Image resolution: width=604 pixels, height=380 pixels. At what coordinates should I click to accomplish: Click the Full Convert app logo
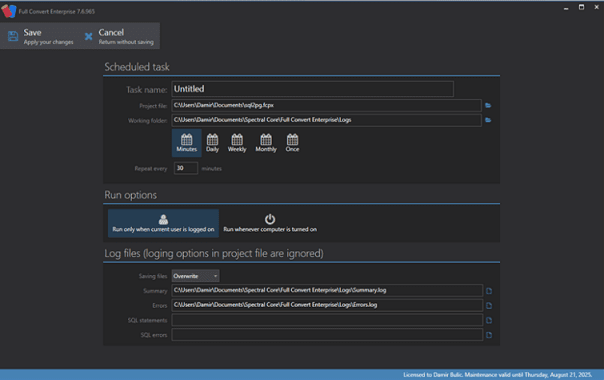(x=8, y=11)
